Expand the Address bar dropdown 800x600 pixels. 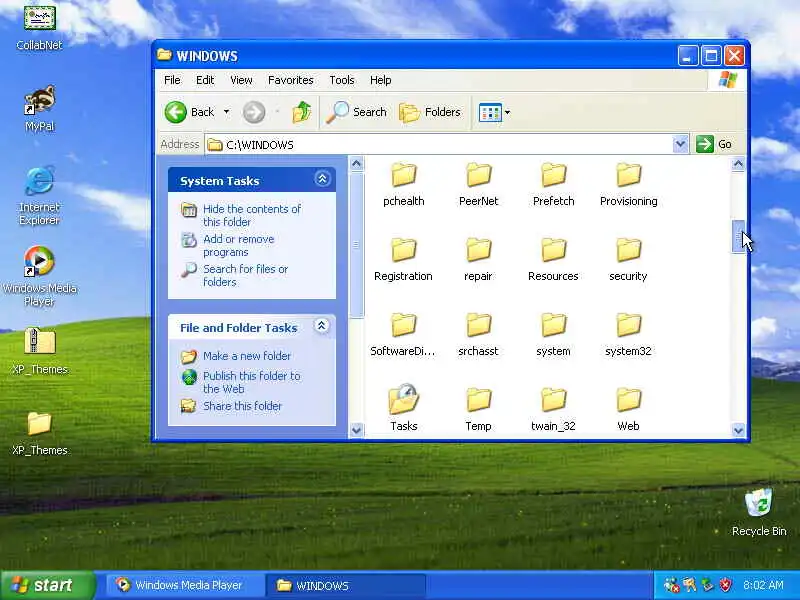pos(680,144)
